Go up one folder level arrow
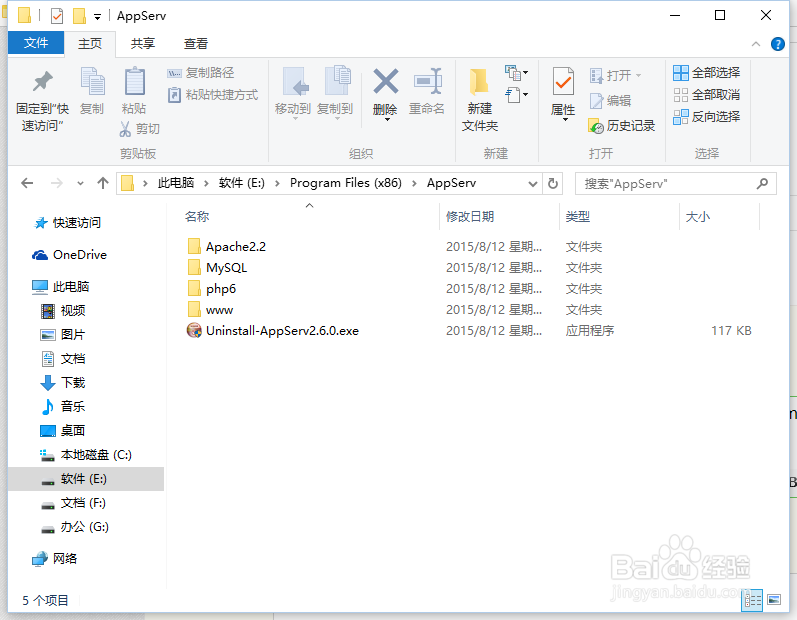The width and height of the screenshot is (797, 620). [x=103, y=183]
